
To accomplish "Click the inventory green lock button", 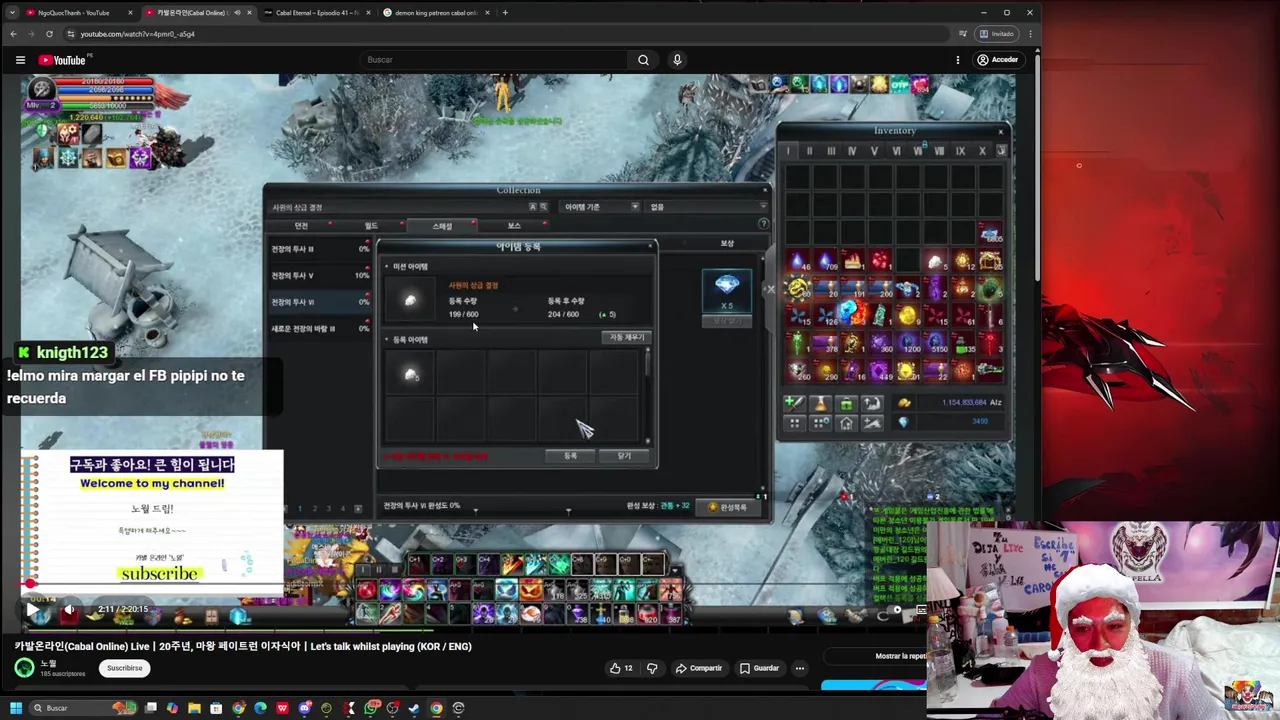I will 846,403.
